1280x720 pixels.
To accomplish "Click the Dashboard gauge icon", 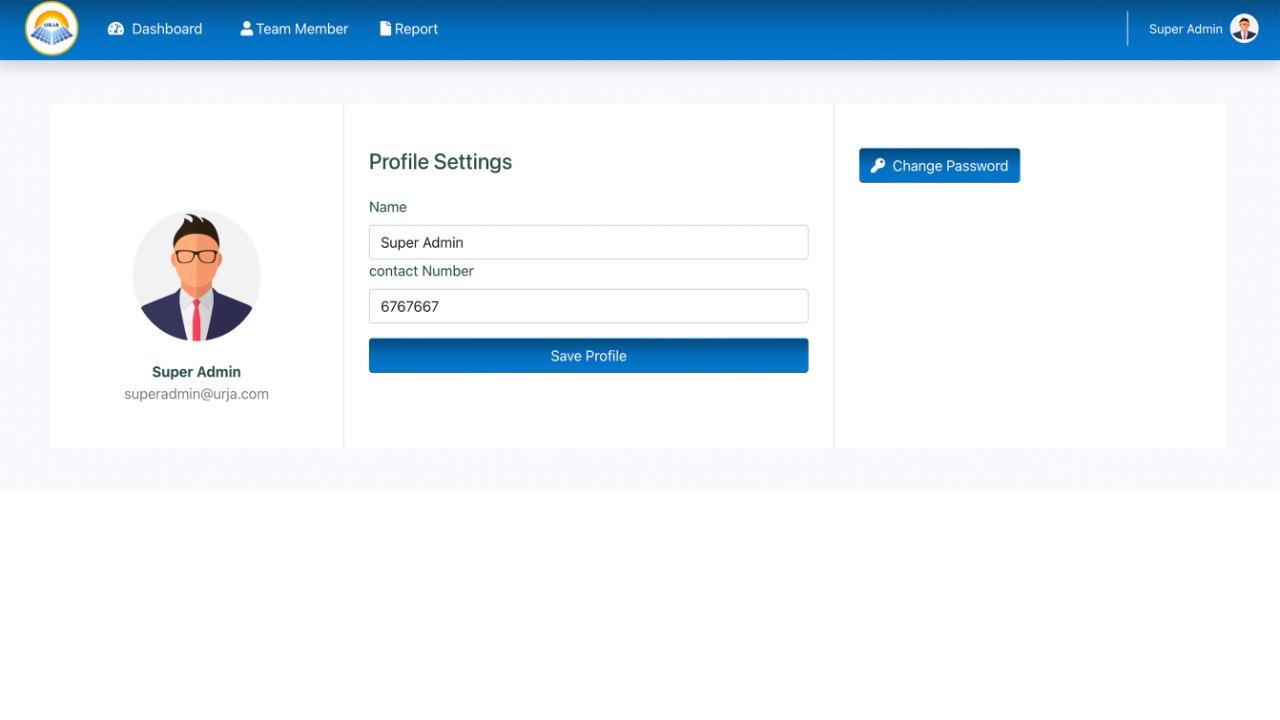I will pyautogui.click(x=116, y=29).
